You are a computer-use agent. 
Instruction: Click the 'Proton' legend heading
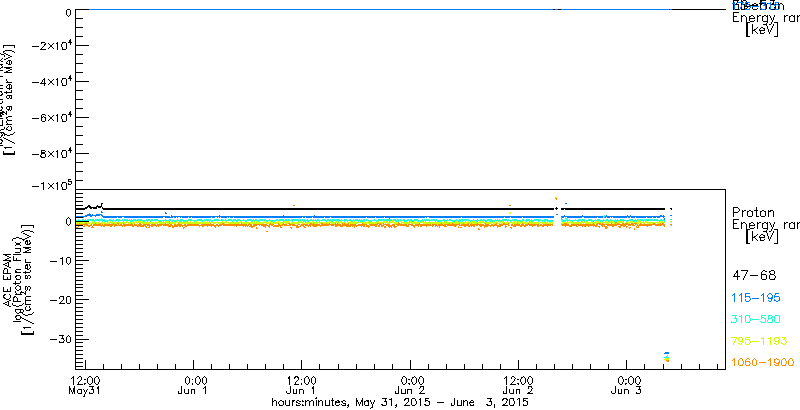tap(753, 213)
